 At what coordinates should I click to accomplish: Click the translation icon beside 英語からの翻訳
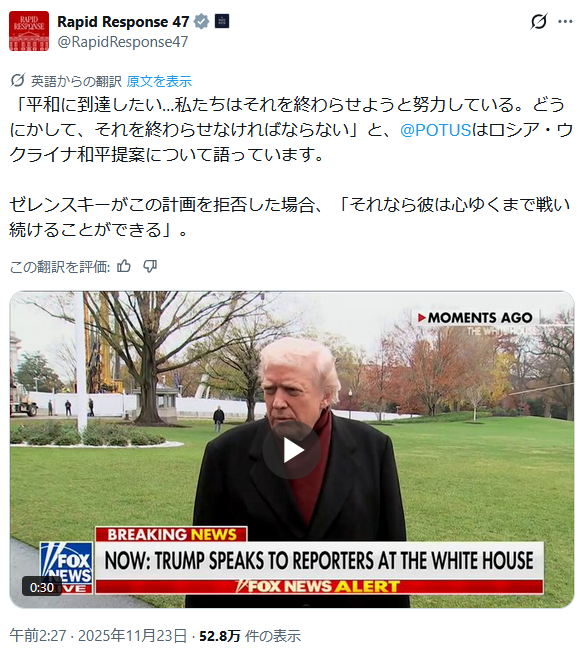pos(18,80)
